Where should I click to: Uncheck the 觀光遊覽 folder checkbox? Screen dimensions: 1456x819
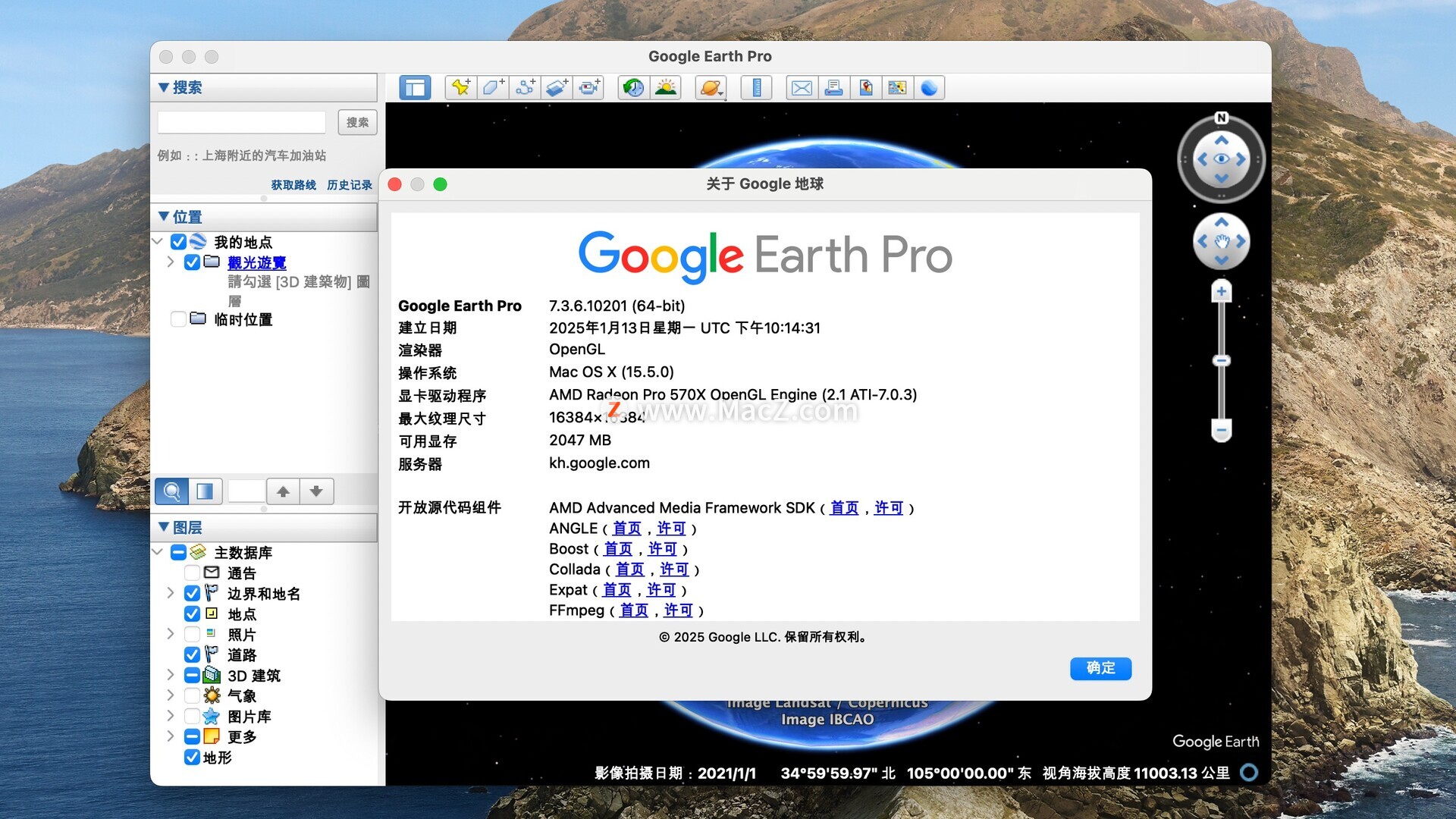[192, 262]
